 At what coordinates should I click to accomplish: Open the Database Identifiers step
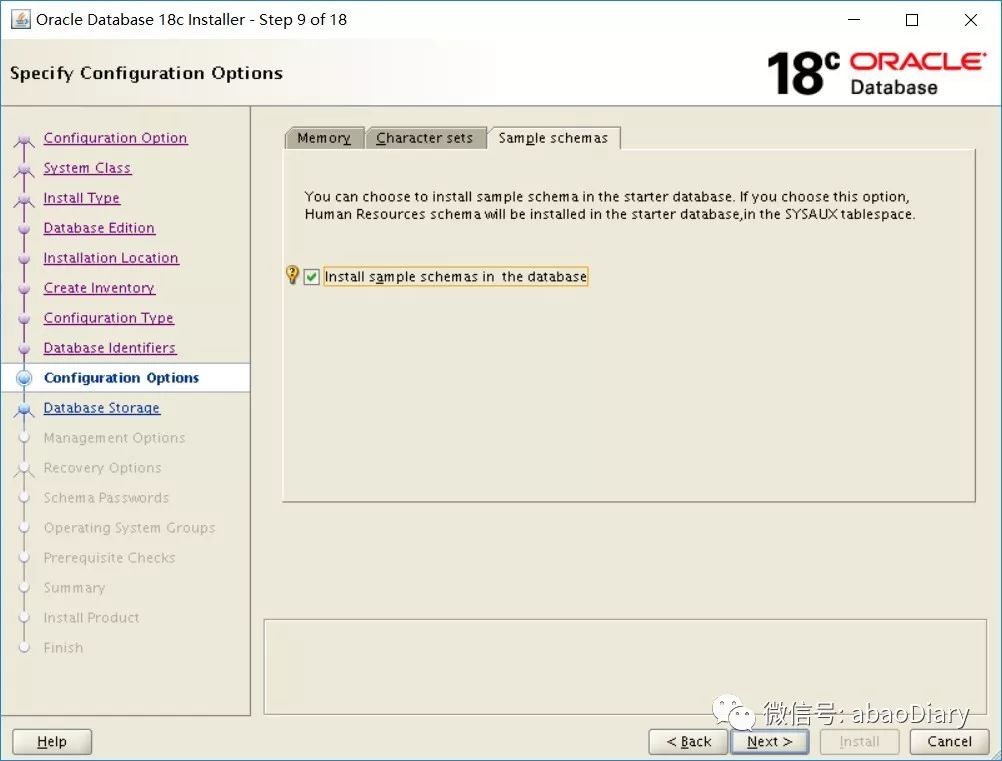(x=110, y=348)
